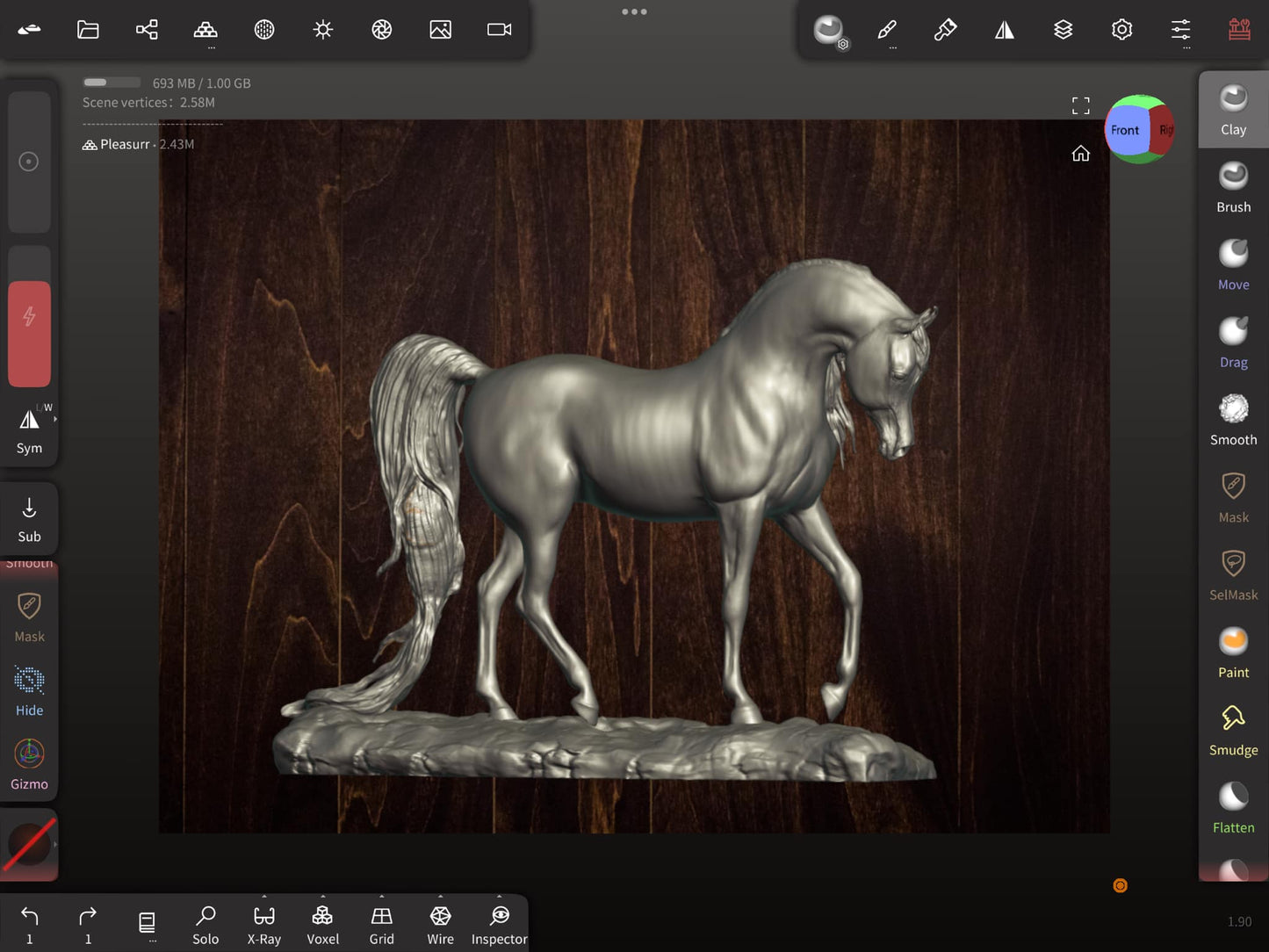Open the current tool settings menu
The height and width of the screenshot is (952, 1269).
(829, 31)
